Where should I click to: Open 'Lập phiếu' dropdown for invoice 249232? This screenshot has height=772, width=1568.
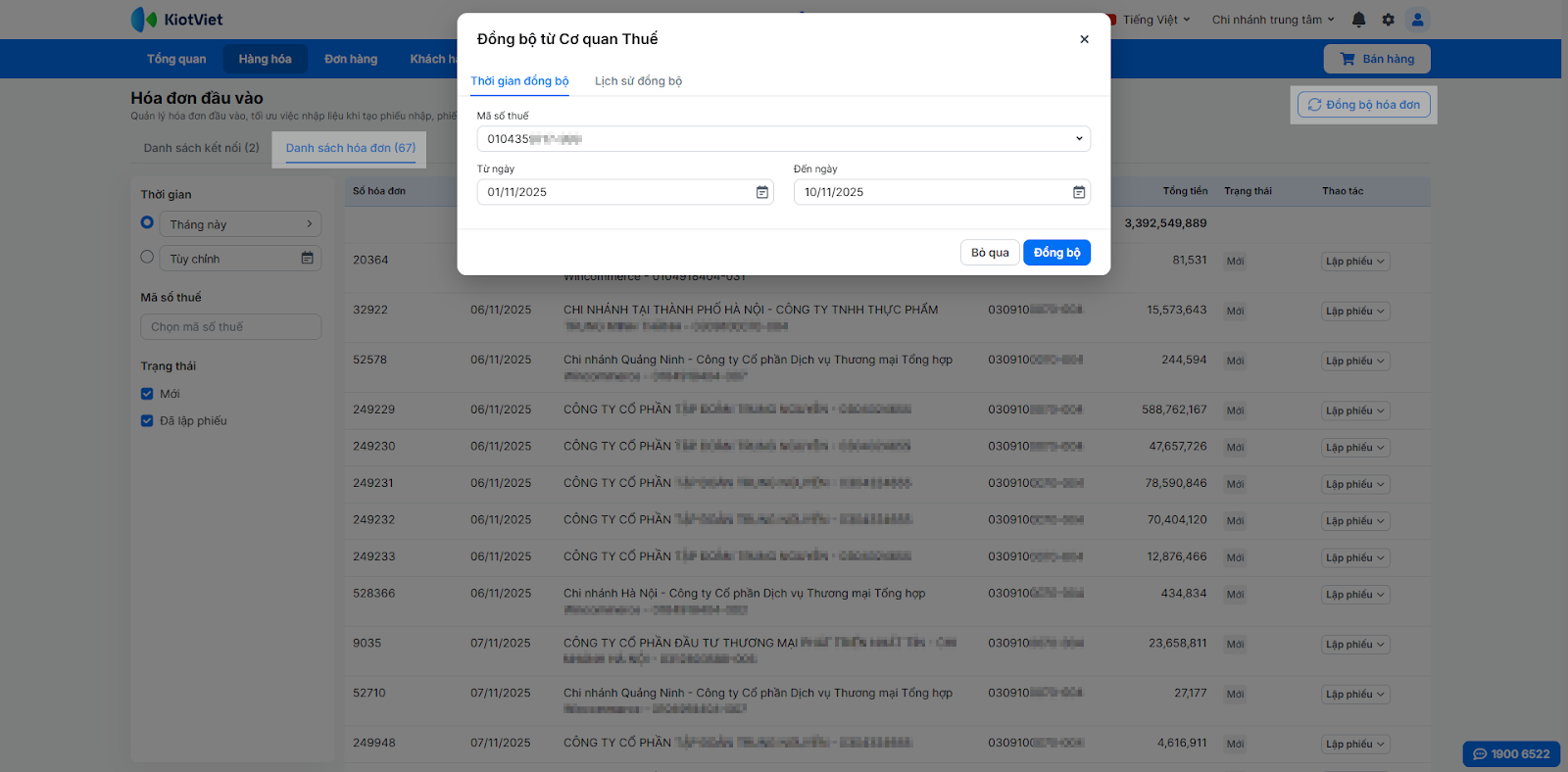click(1355, 521)
